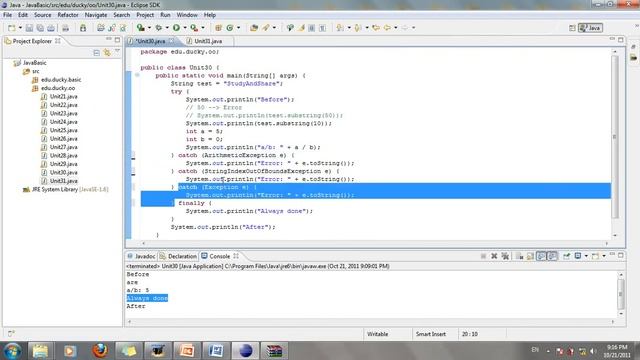Navigate Back with yellow arrow icon
The image size is (640, 360).
tap(387, 28)
